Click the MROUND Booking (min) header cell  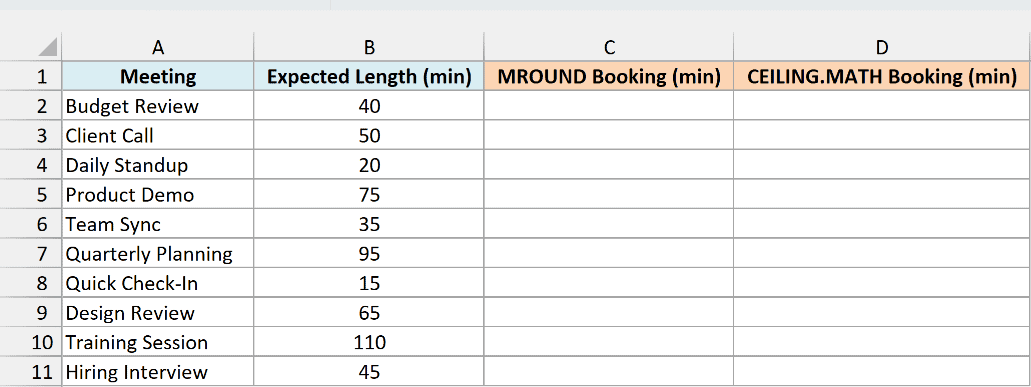click(x=609, y=76)
